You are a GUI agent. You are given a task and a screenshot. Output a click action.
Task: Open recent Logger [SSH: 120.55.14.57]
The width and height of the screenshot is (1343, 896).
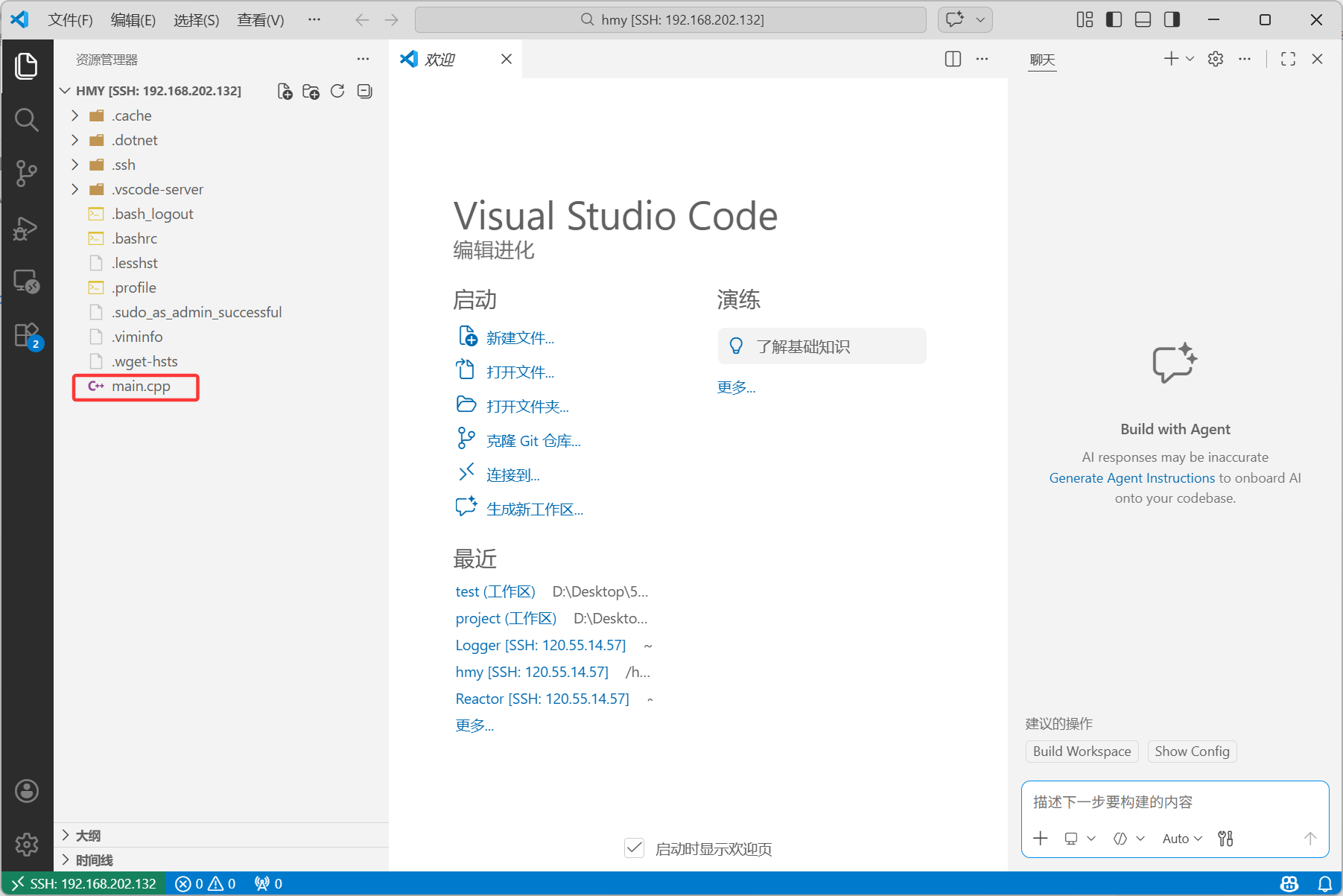tap(541, 645)
